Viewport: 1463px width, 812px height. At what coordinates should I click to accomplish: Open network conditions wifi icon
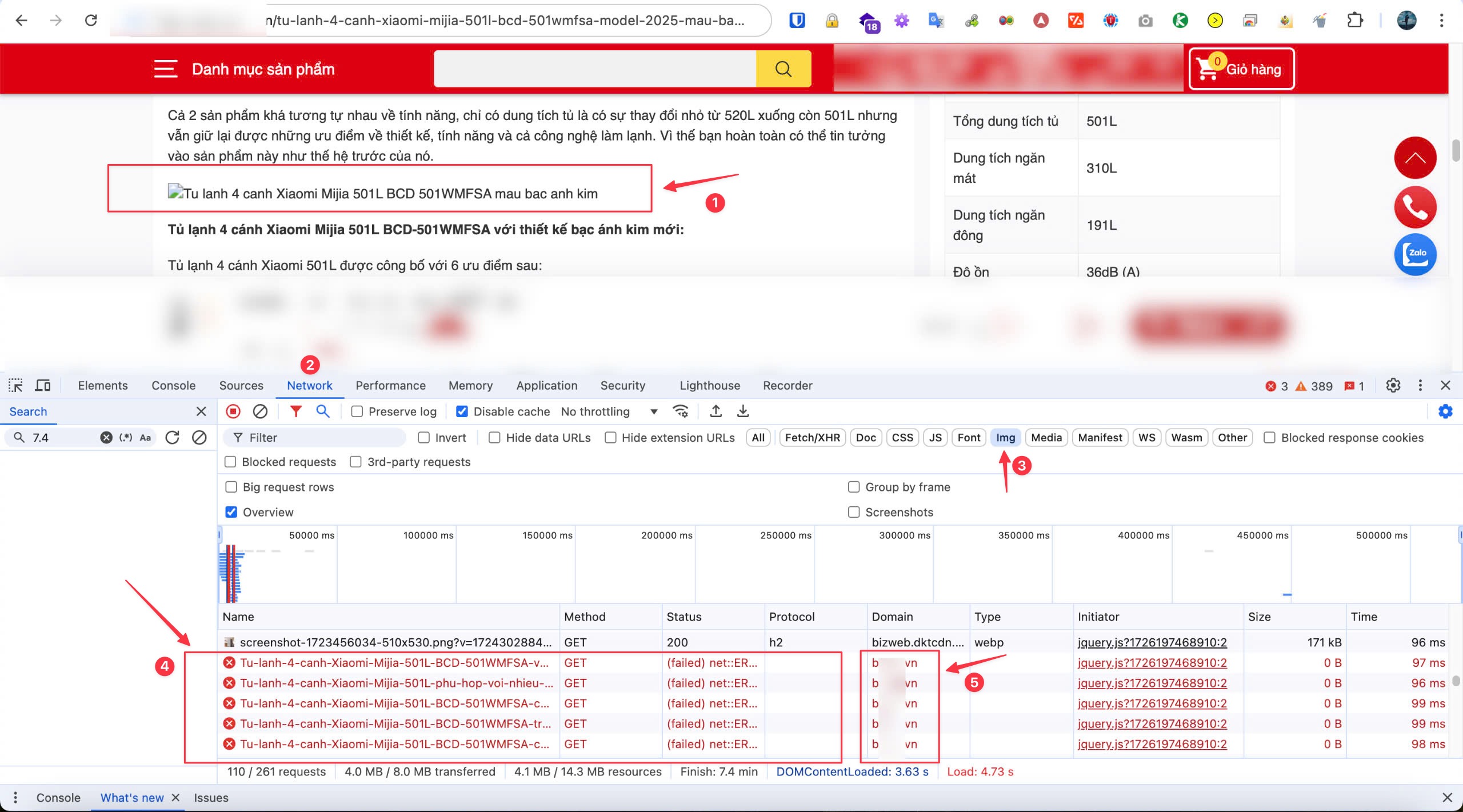pyautogui.click(x=681, y=411)
